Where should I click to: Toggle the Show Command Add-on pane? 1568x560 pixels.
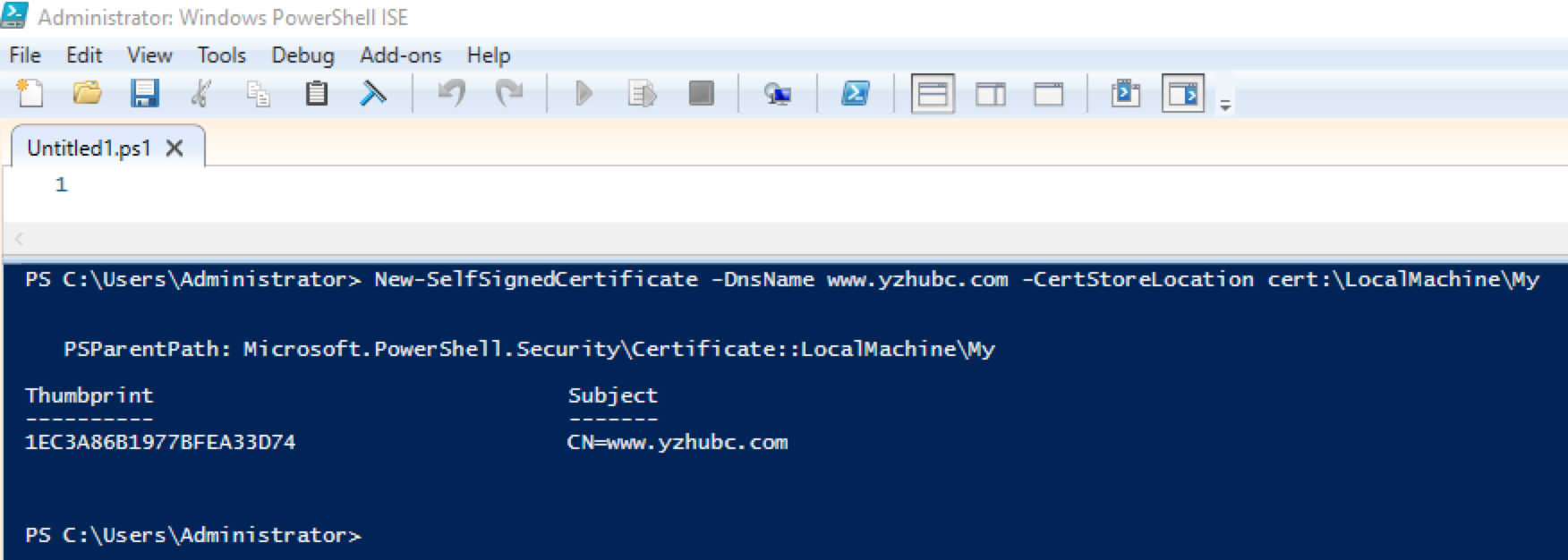point(1183,93)
